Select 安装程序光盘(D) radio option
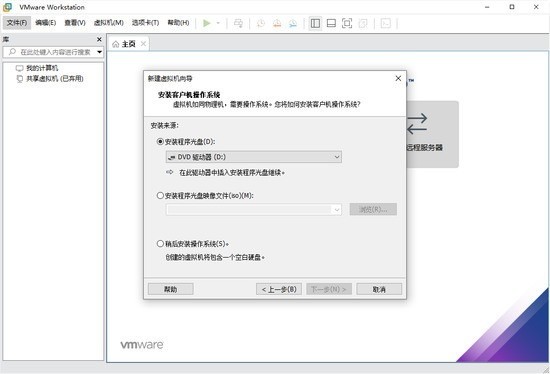Viewport: 550px width, 374px height. (160, 142)
